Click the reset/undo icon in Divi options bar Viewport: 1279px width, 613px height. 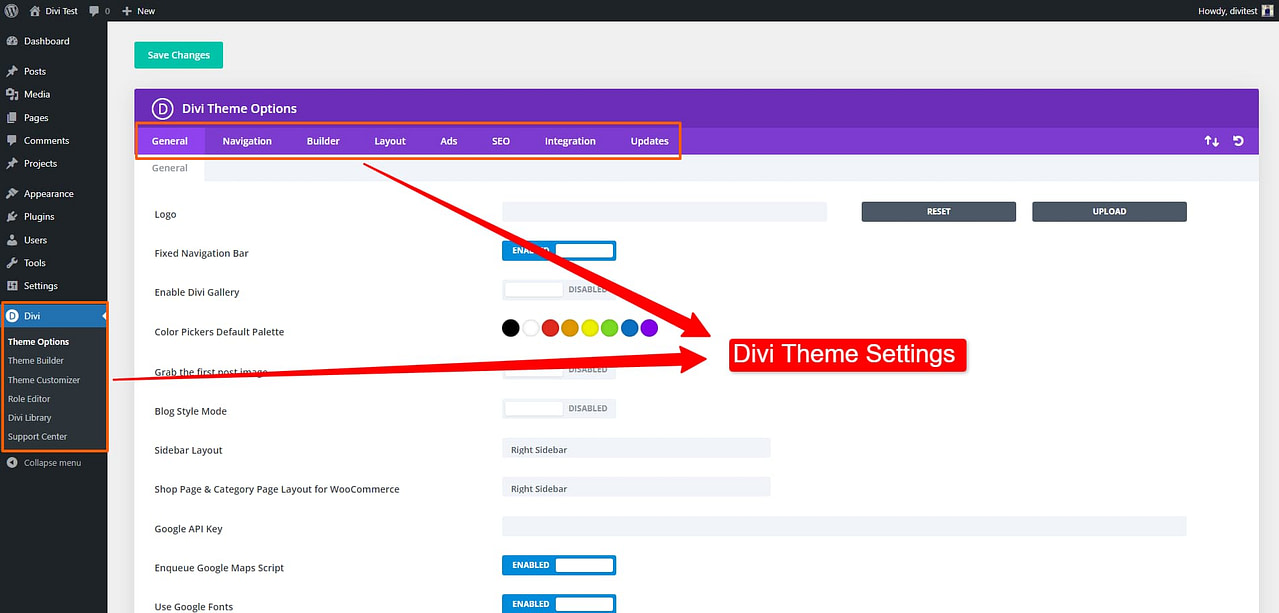1238,141
